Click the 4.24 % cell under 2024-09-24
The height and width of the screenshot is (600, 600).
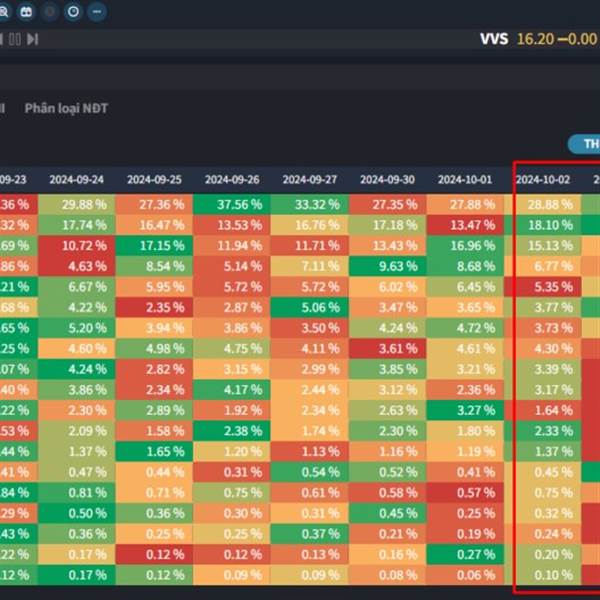[x=77, y=369]
